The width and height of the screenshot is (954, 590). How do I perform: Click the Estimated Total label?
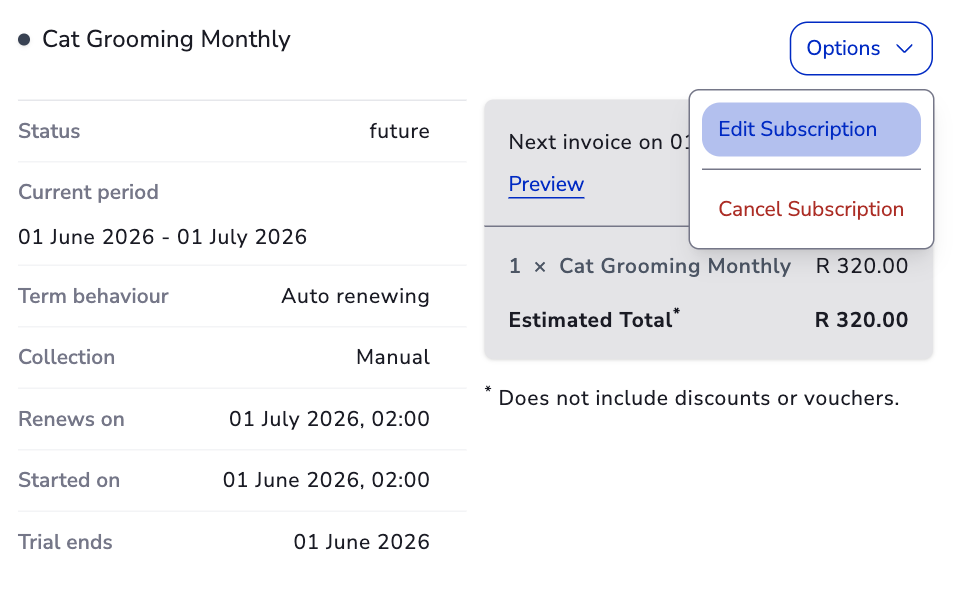[590, 321]
